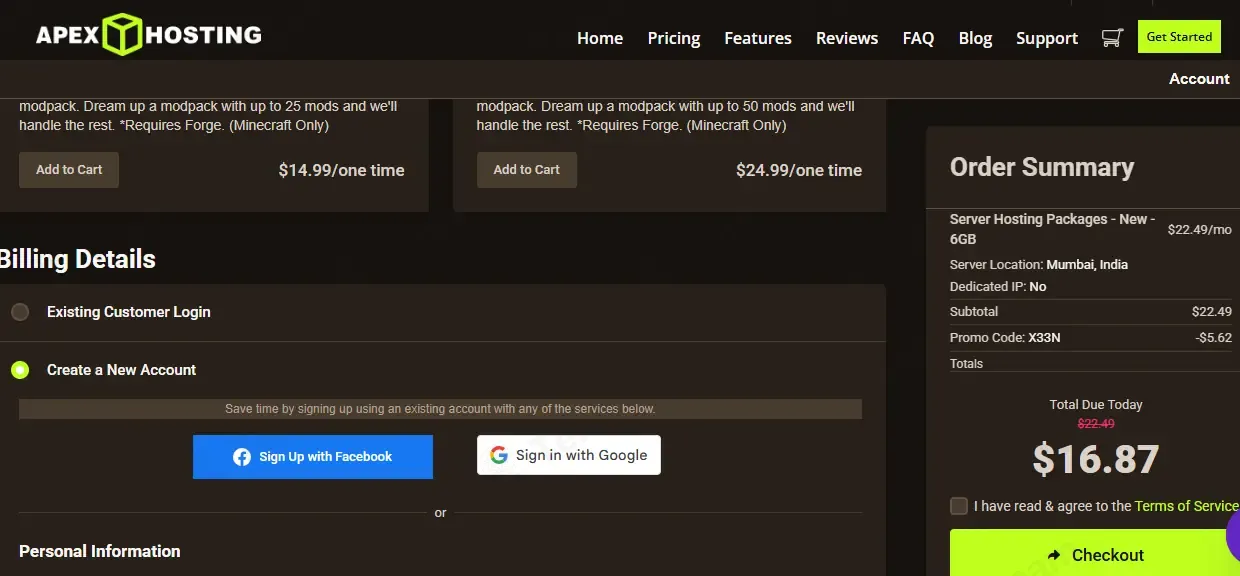
Task: Click Sign Up with Facebook
Action: [313, 457]
